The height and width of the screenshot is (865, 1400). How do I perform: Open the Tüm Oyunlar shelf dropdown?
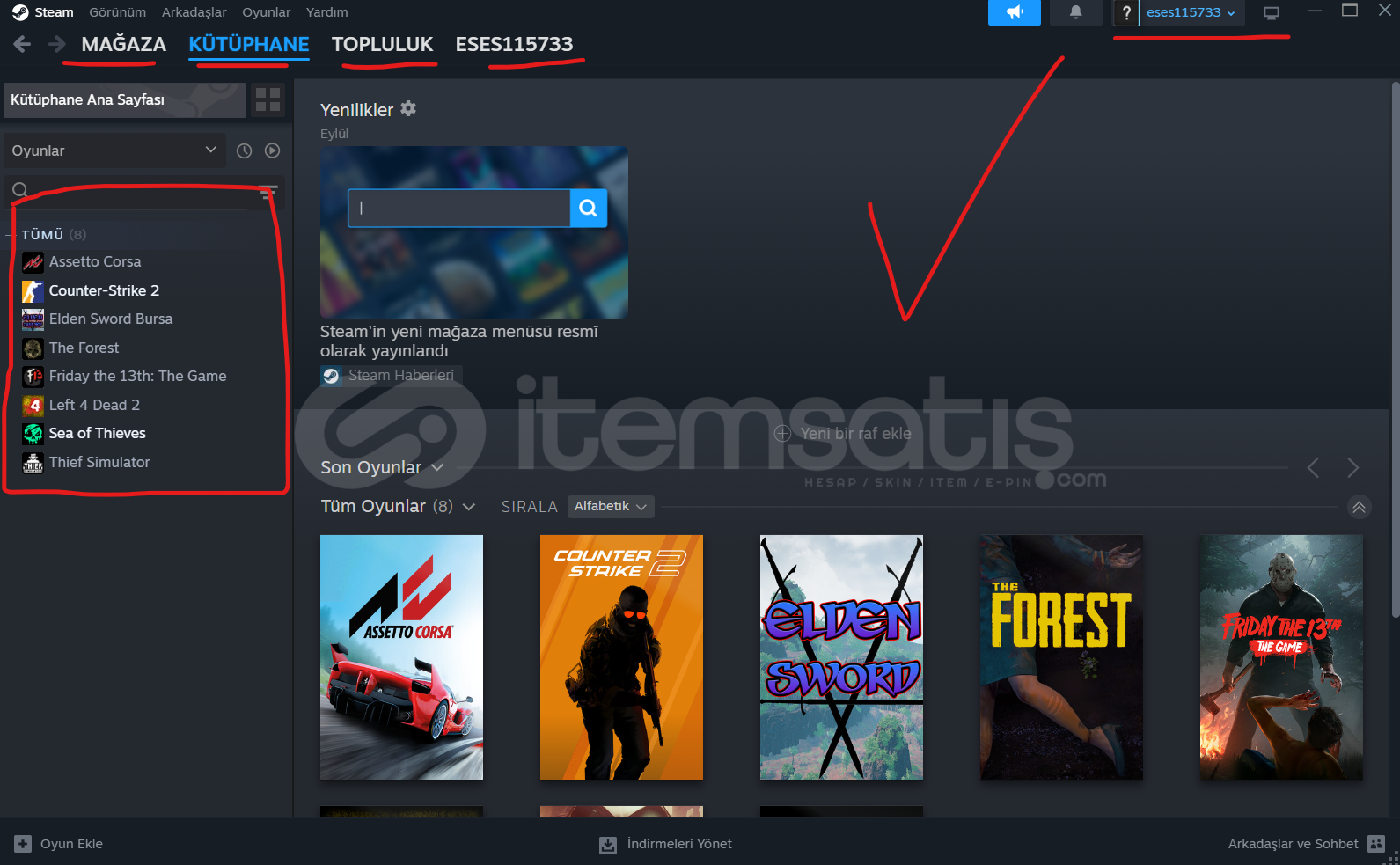pyautogui.click(x=469, y=507)
